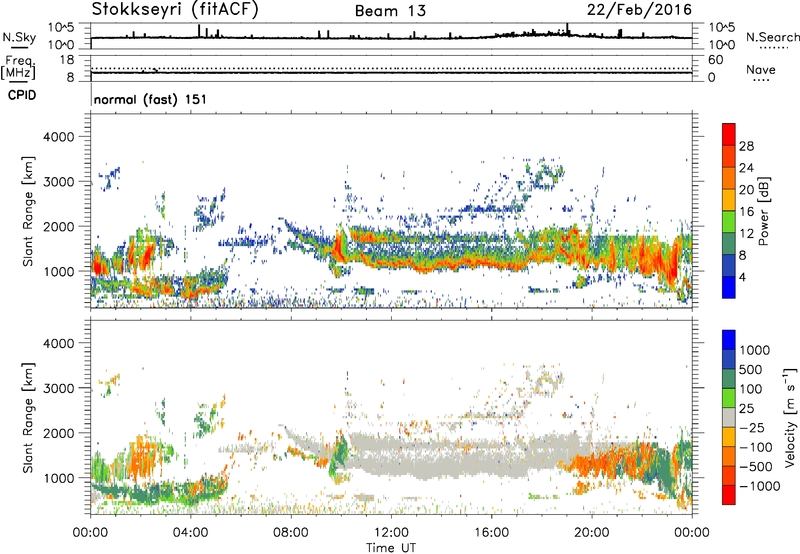Click the 'N.Search' label
Viewport: 800px width, 554px height.
tap(772, 37)
